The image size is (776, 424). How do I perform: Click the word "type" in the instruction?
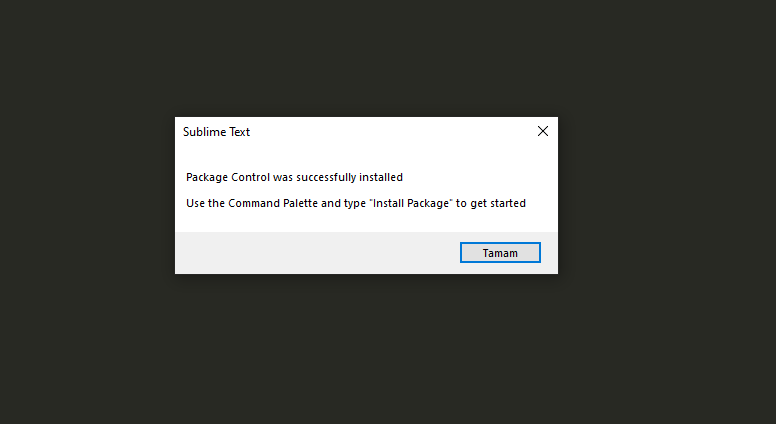click(x=355, y=204)
